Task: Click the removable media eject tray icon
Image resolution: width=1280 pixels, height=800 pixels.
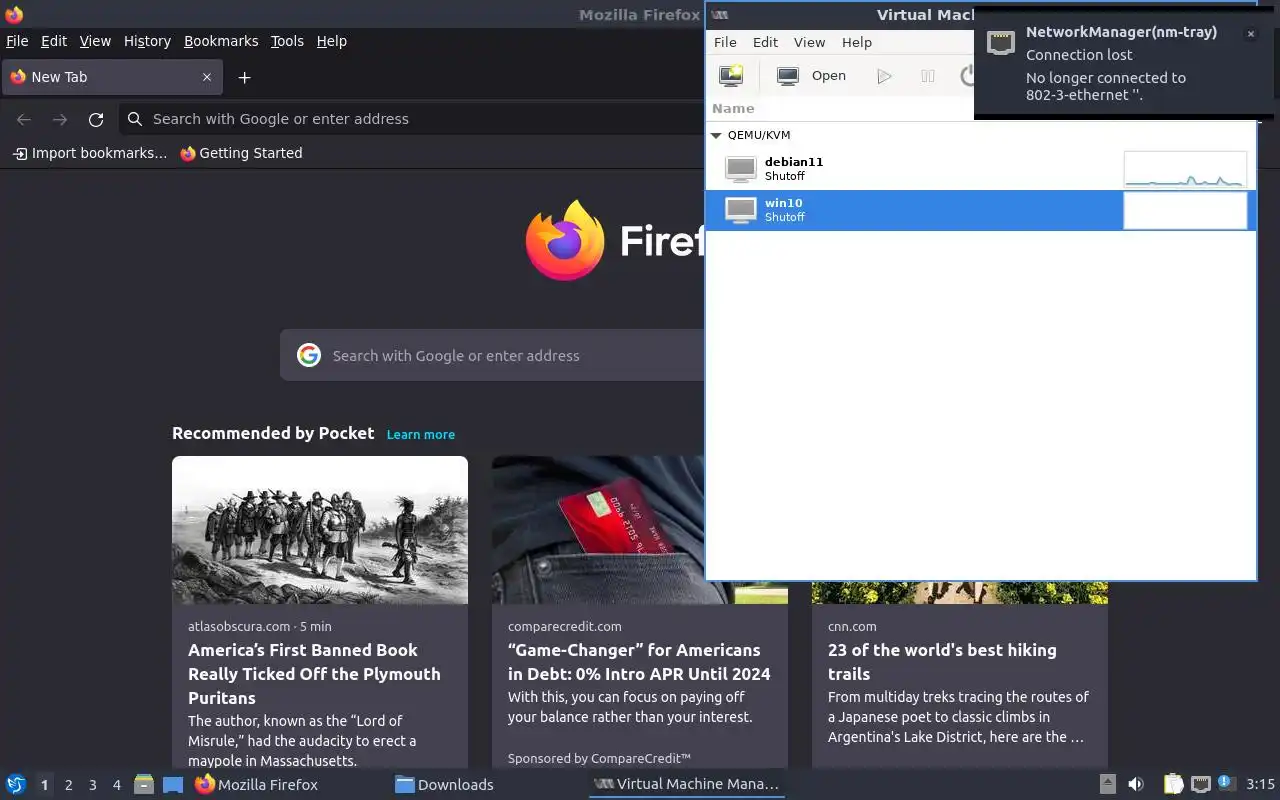Action: (x=1107, y=784)
